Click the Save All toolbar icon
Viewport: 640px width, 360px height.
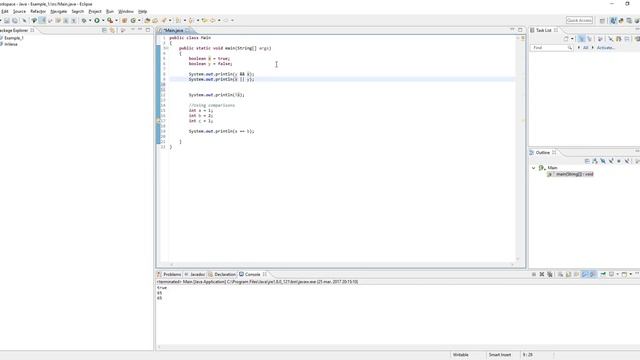pos(15,20)
